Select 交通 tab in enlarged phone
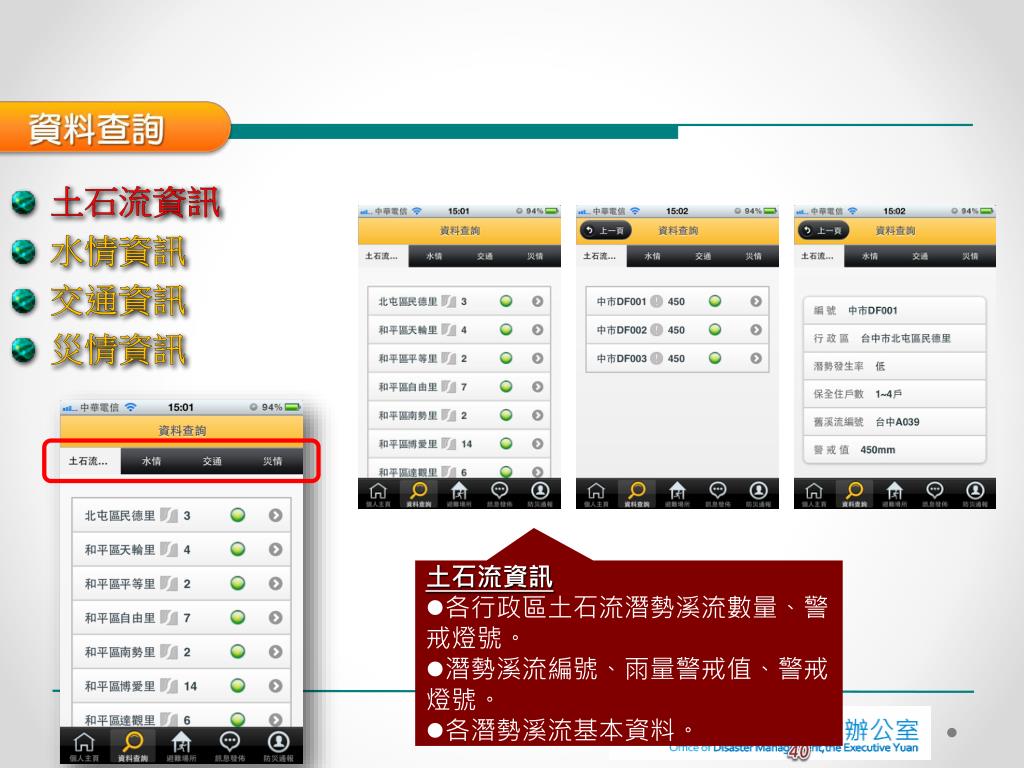Viewport: 1024px width, 768px height. coord(212,461)
